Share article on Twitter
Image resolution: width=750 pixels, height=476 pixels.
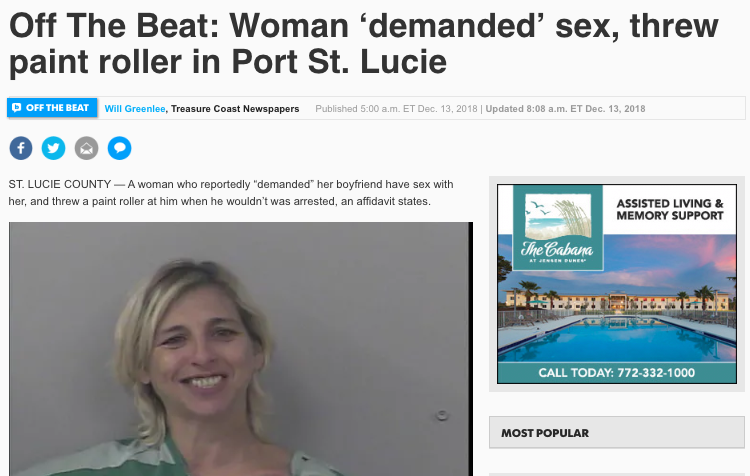[x=54, y=148]
